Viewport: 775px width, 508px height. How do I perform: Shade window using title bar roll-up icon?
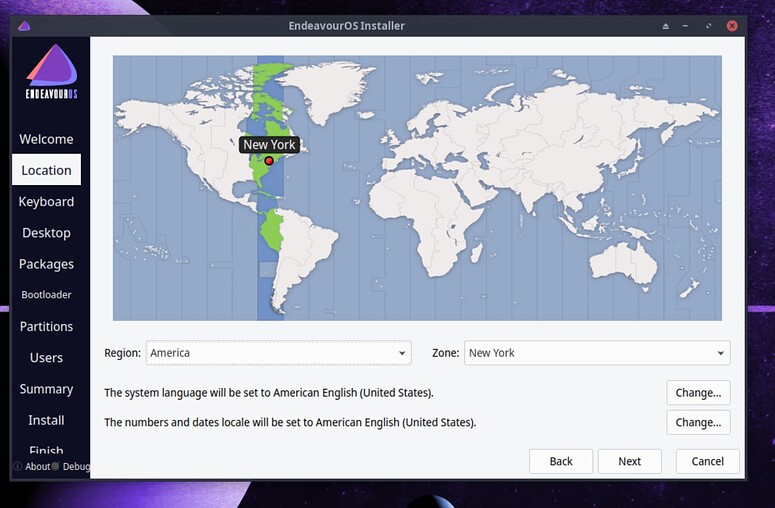[666, 26]
